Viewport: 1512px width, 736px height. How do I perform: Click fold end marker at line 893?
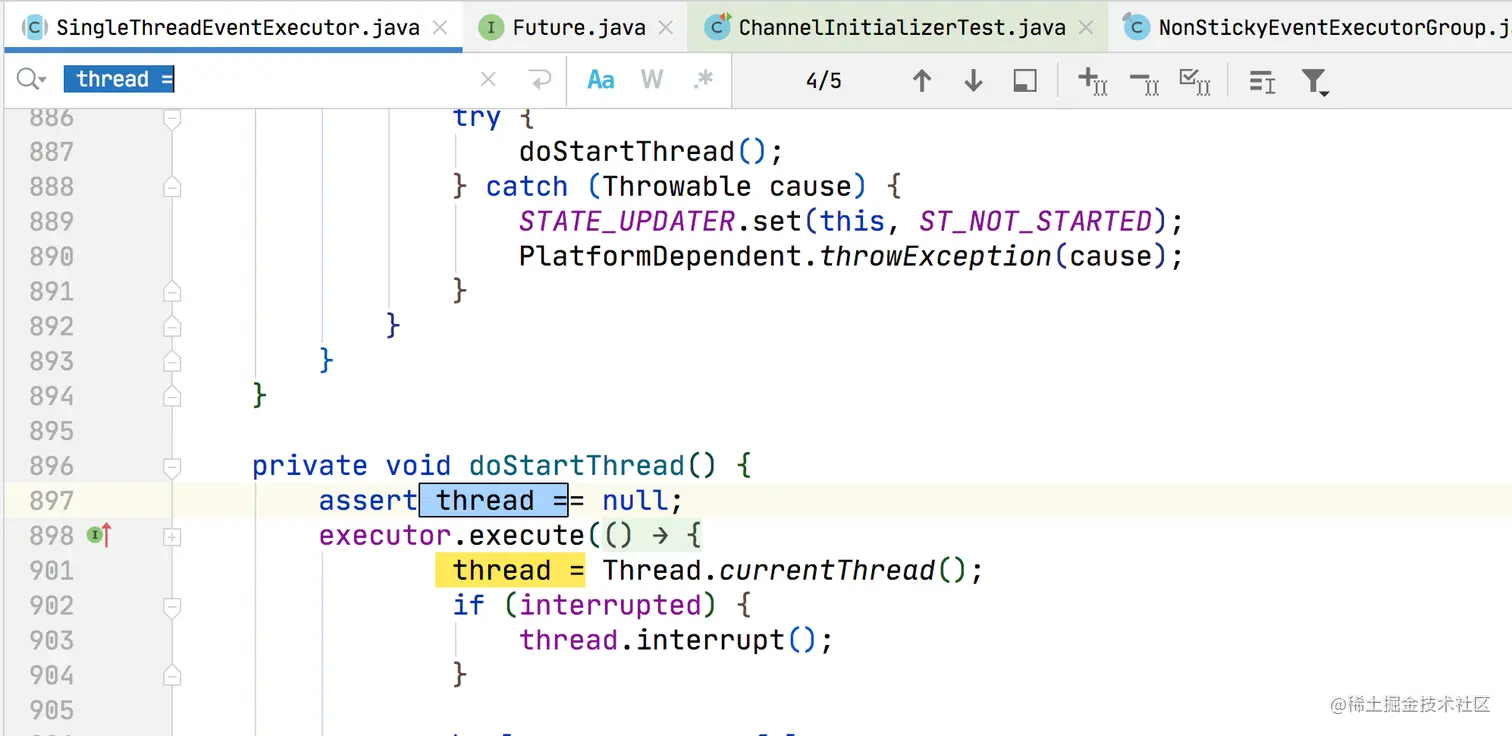[x=172, y=361]
